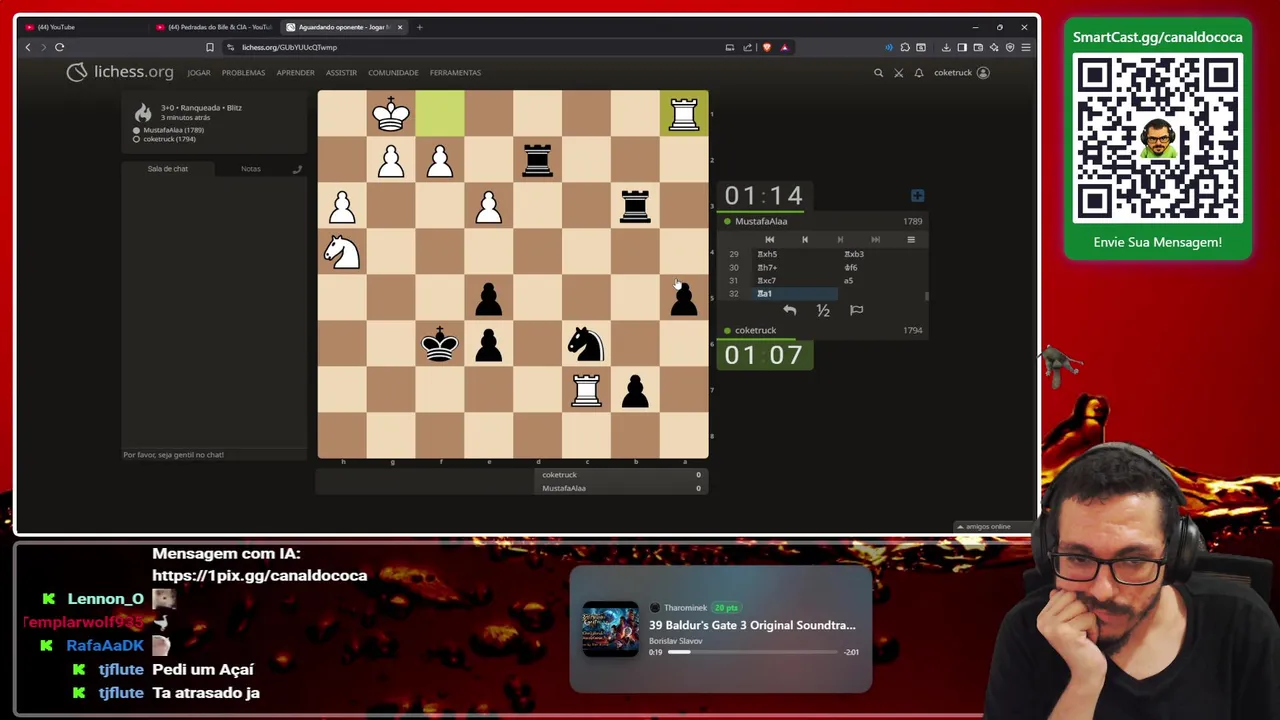The width and height of the screenshot is (1280, 720).
Task: Select white rook in top-right corner
Action: pos(684,114)
